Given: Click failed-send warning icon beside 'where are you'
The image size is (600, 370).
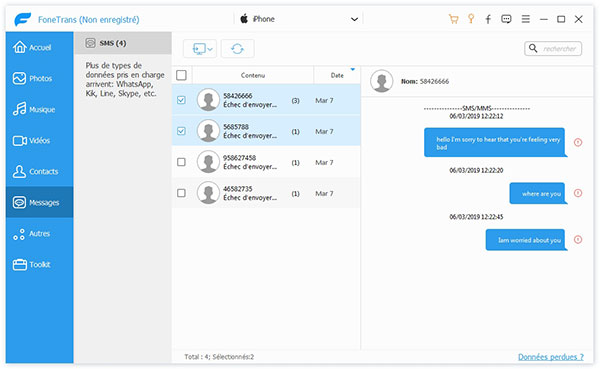Looking at the screenshot, I should tap(578, 193).
